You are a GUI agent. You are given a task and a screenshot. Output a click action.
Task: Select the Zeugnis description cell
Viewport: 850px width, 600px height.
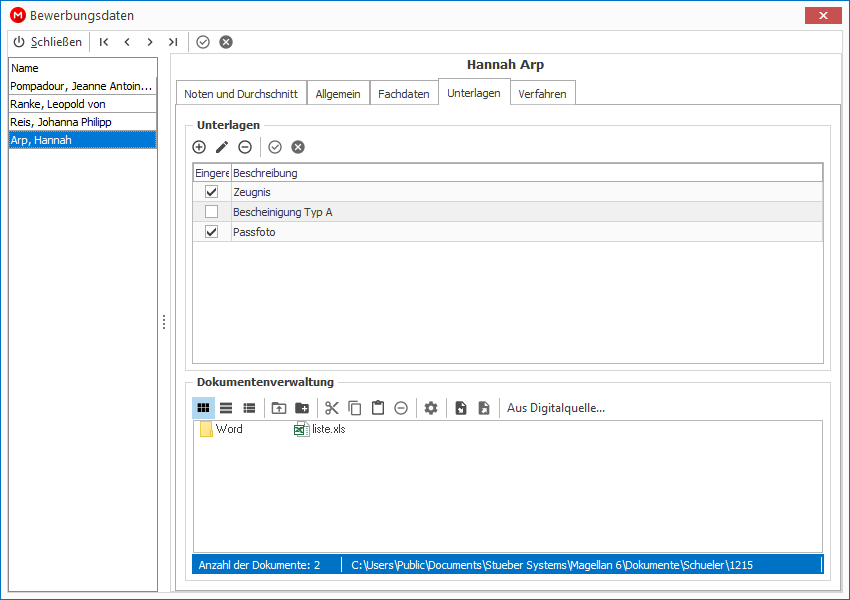[x=527, y=192]
